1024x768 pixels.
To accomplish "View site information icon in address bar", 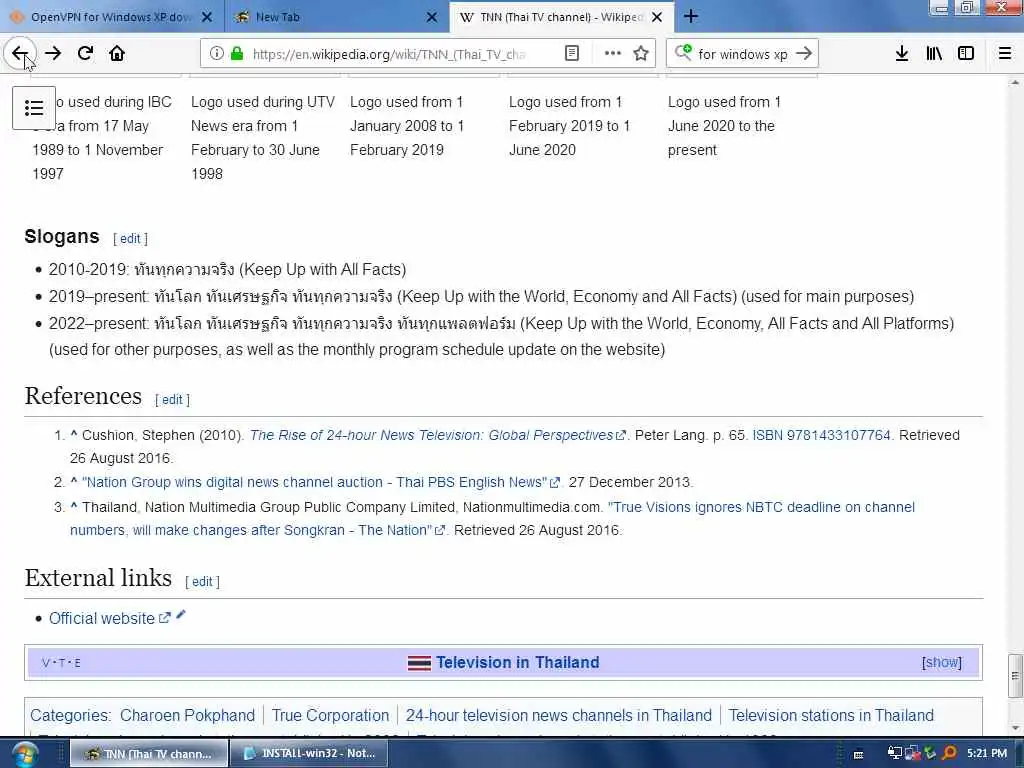I will 217,54.
